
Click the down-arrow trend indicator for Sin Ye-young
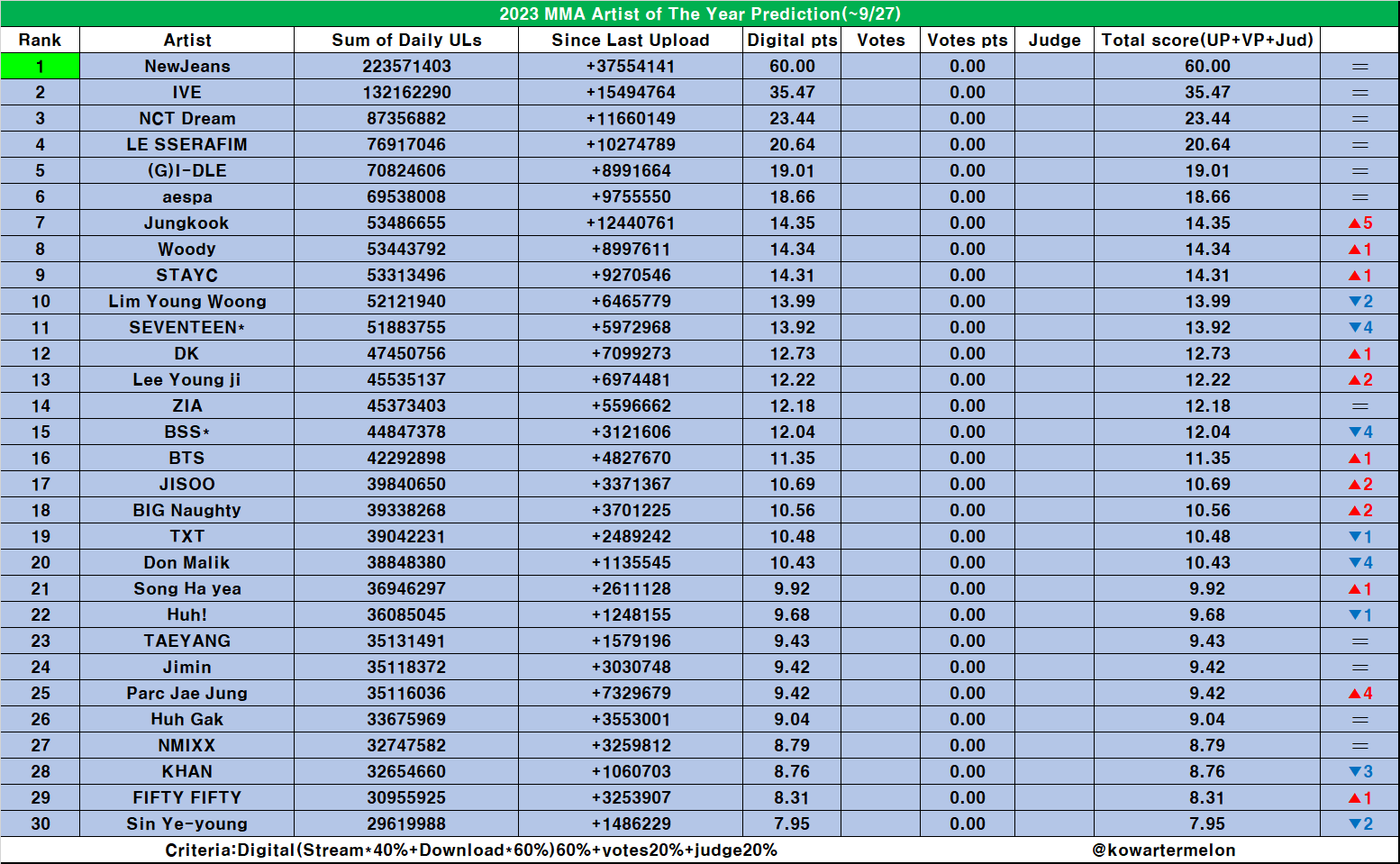pos(1360,823)
